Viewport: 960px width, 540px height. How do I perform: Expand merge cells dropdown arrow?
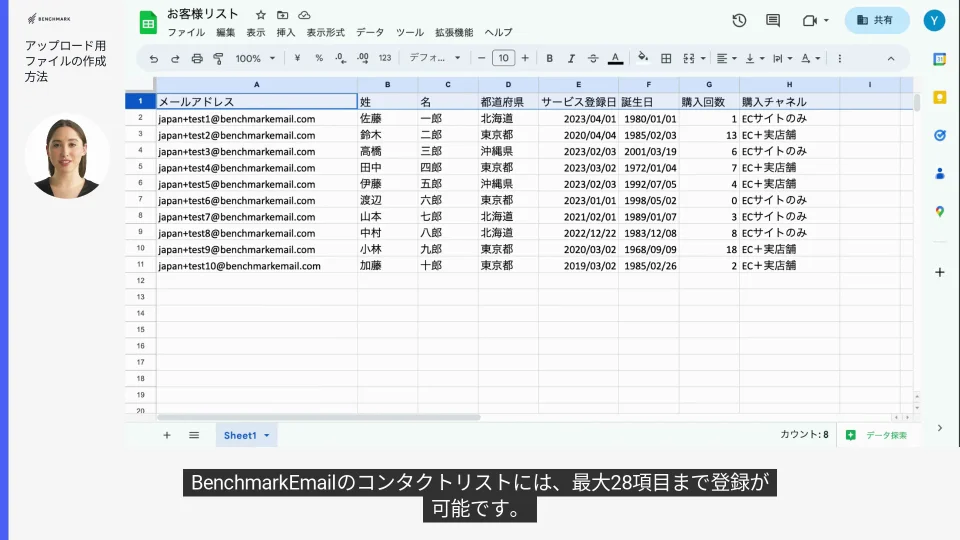pos(703,59)
